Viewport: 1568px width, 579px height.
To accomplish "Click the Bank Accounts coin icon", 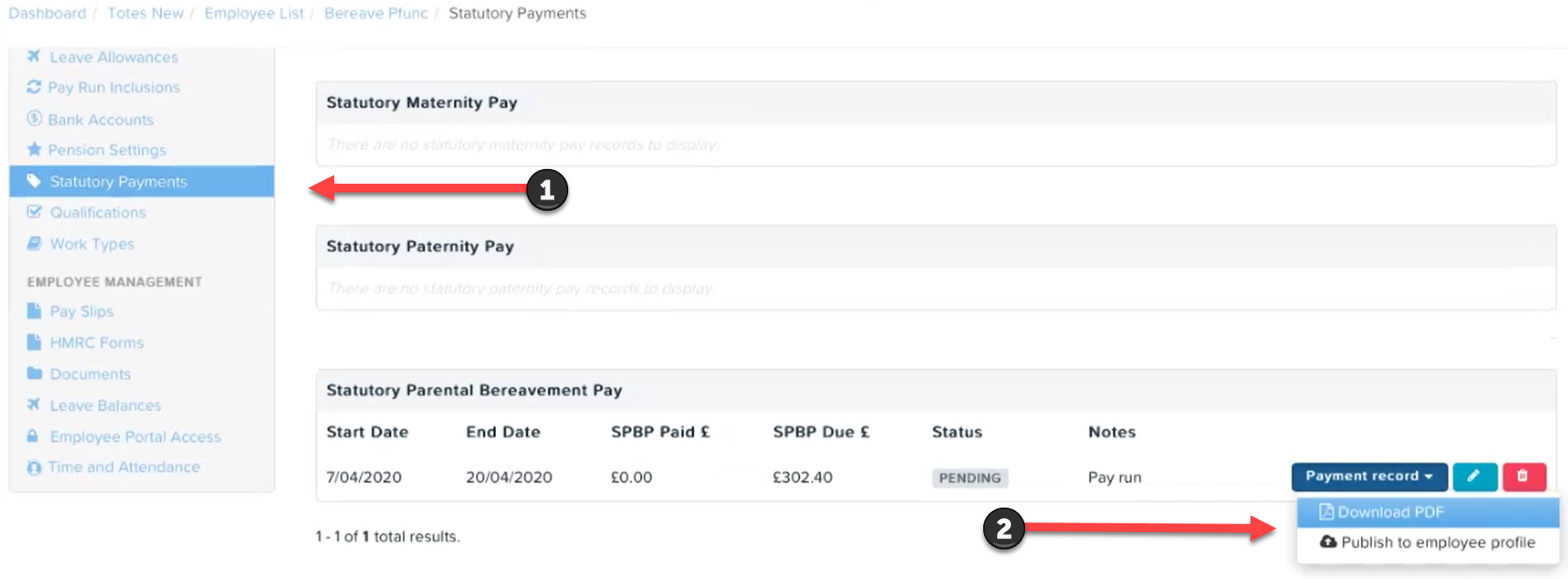I will click(34, 118).
